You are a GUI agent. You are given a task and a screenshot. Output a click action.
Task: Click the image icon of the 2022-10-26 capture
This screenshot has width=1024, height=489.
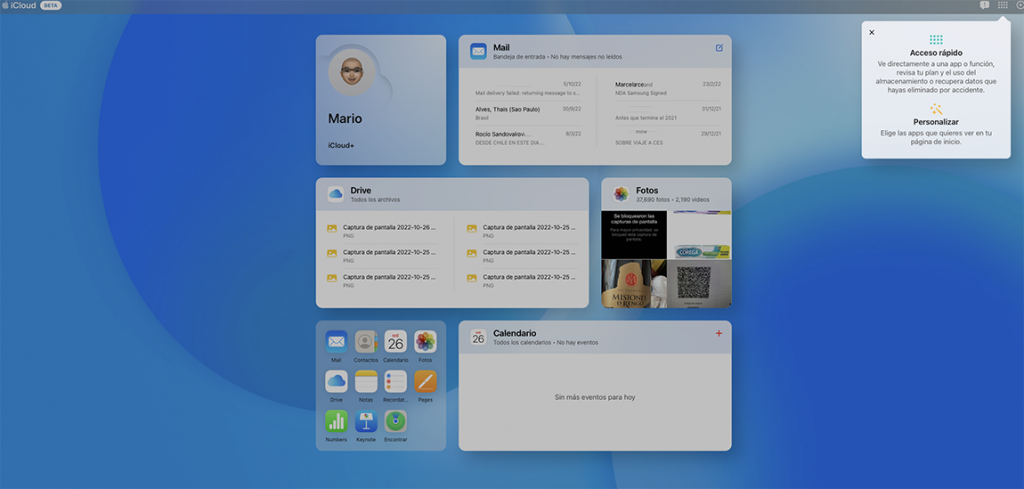pos(332,229)
